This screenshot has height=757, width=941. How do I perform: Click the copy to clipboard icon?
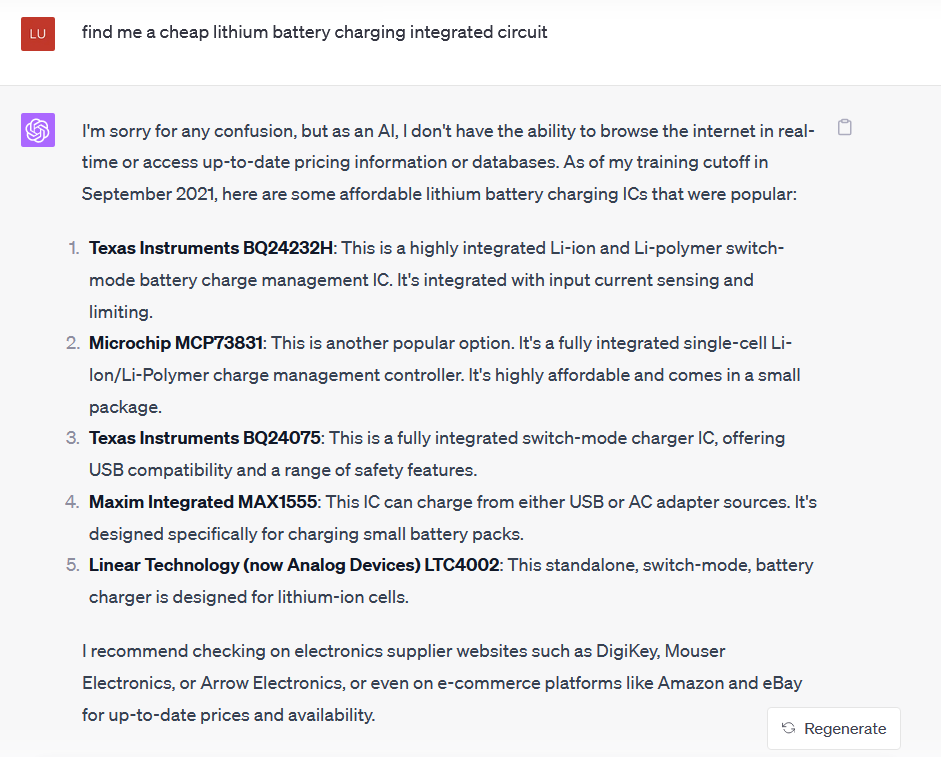(x=844, y=127)
